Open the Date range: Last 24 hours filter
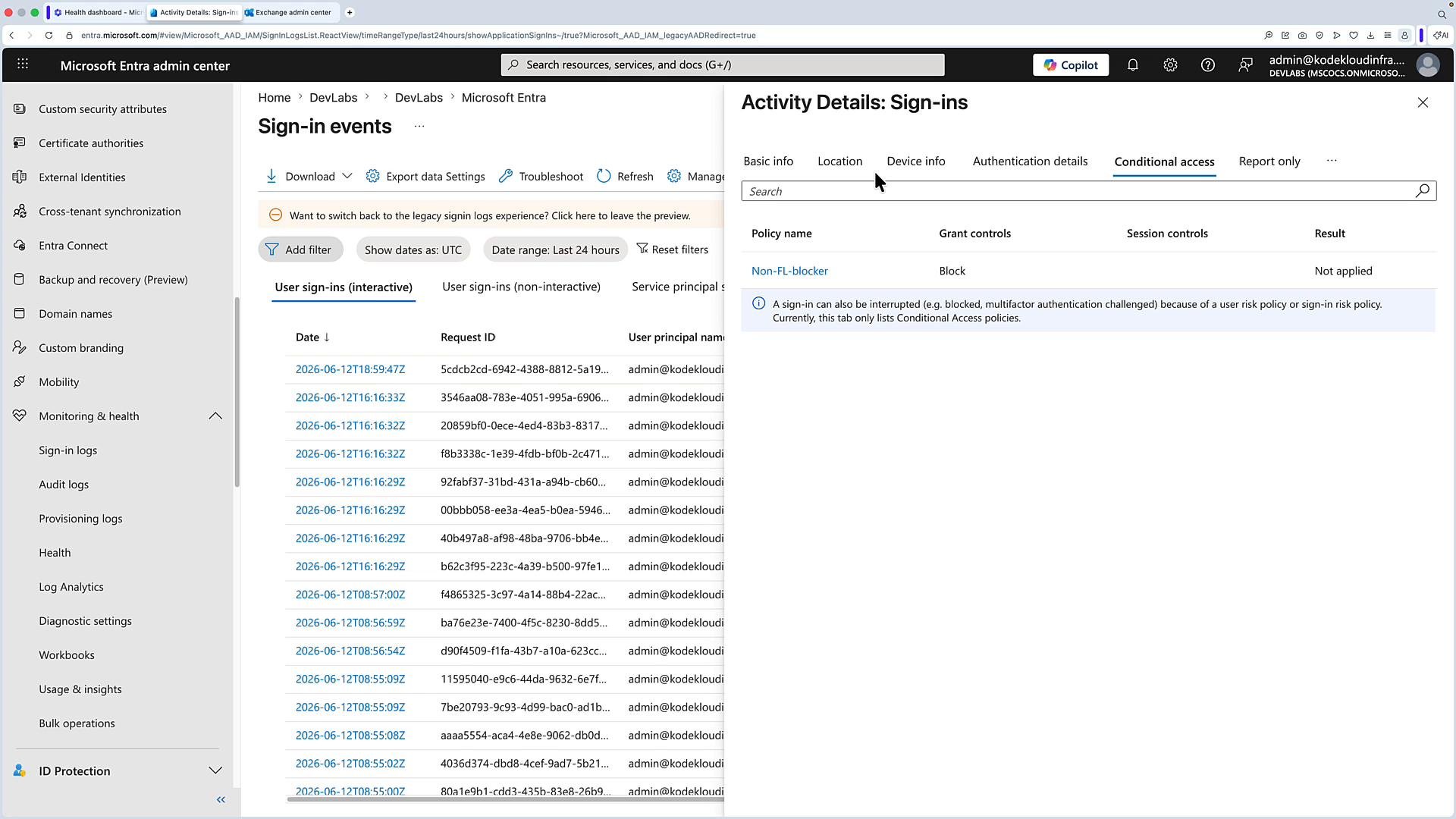The width and height of the screenshot is (1456, 819). (555, 249)
